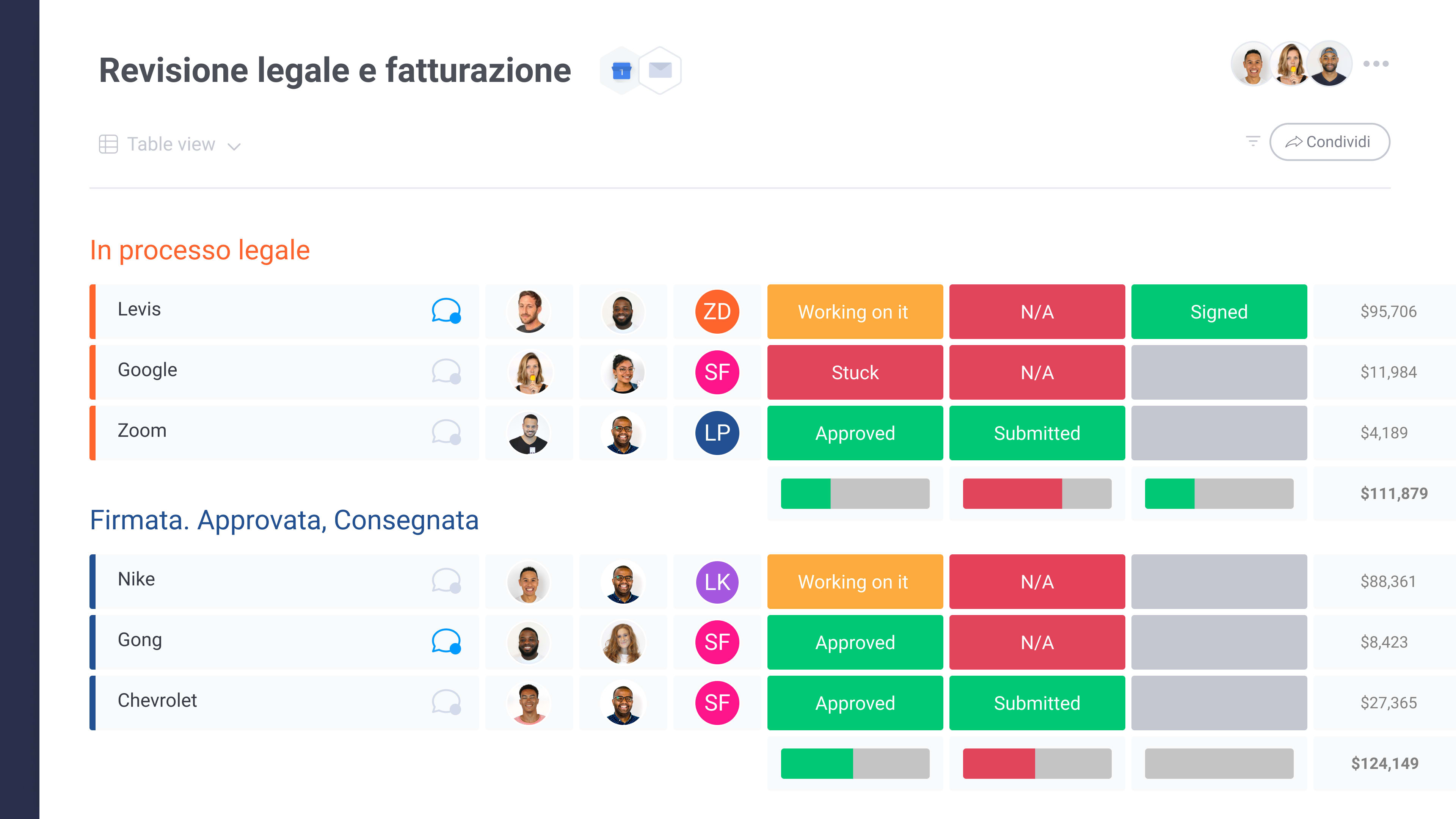Viewport: 1456px width, 819px height.
Task: Set Google empty gray status cell
Action: [1219, 372]
